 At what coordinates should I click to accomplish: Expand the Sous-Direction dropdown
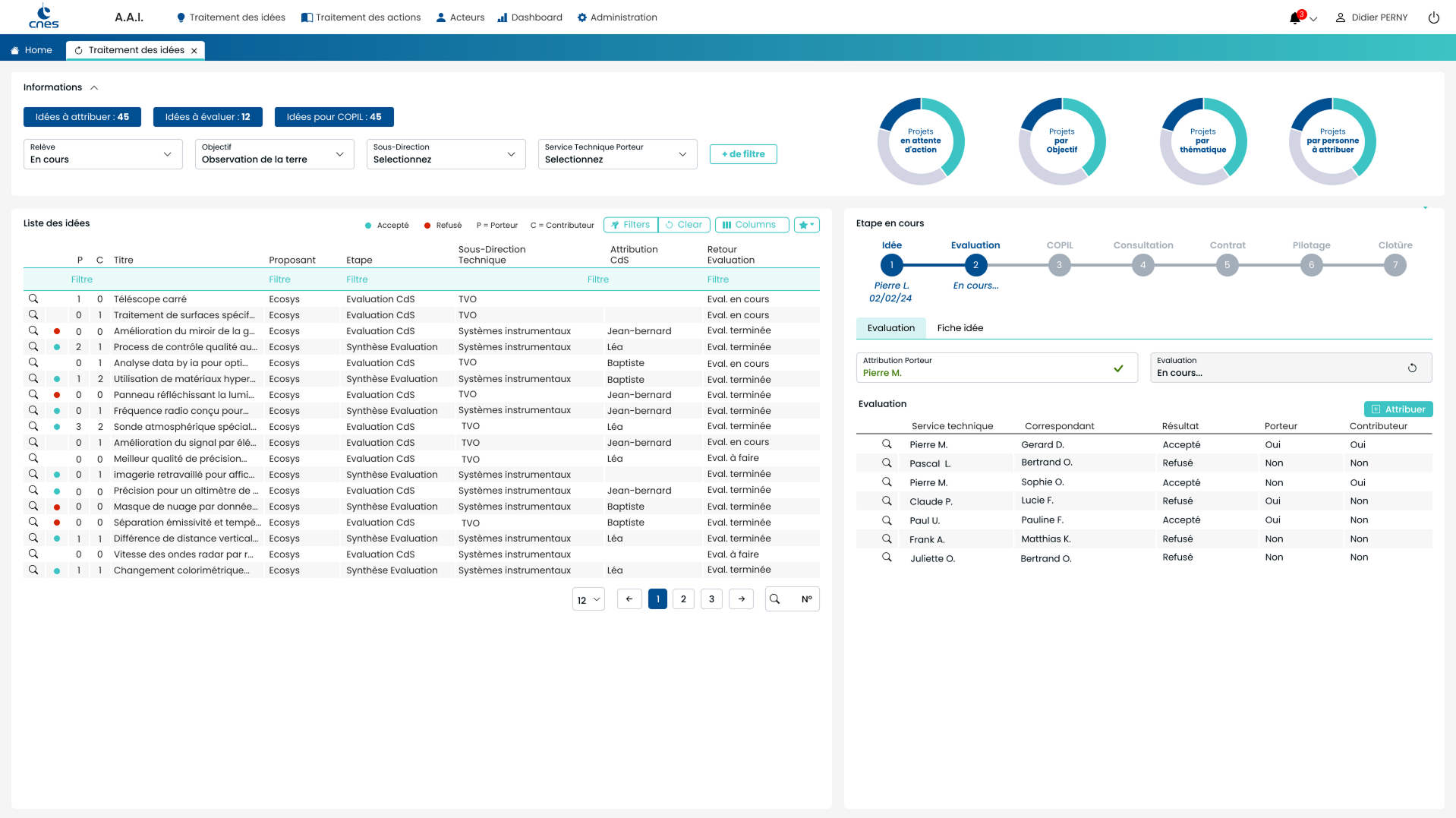(x=446, y=154)
